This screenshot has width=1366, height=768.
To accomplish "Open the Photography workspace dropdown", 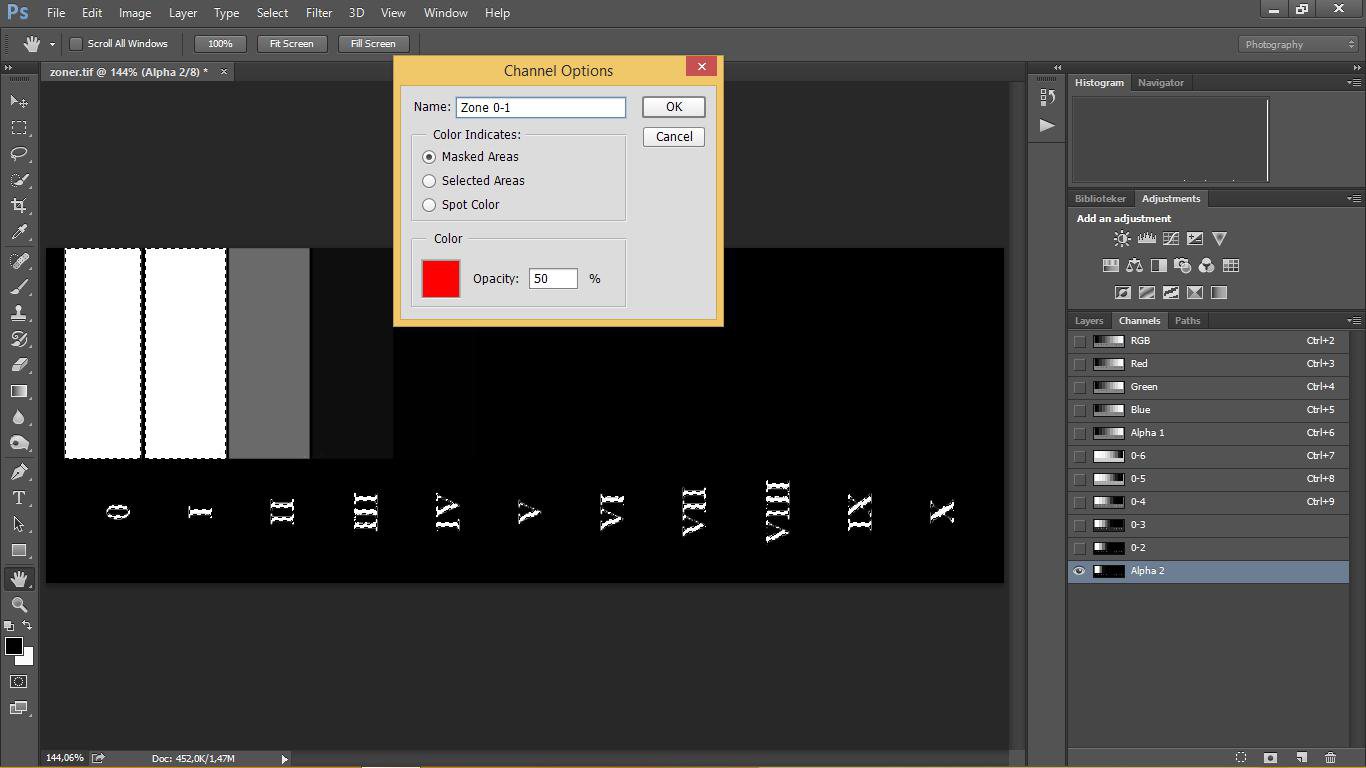I will click(1298, 44).
